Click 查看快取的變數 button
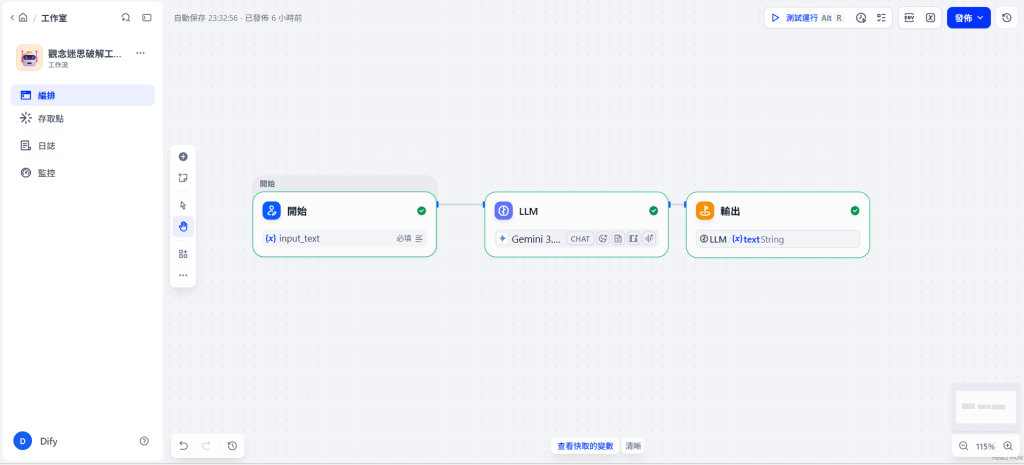Viewport: 1024px width, 465px height. point(585,446)
